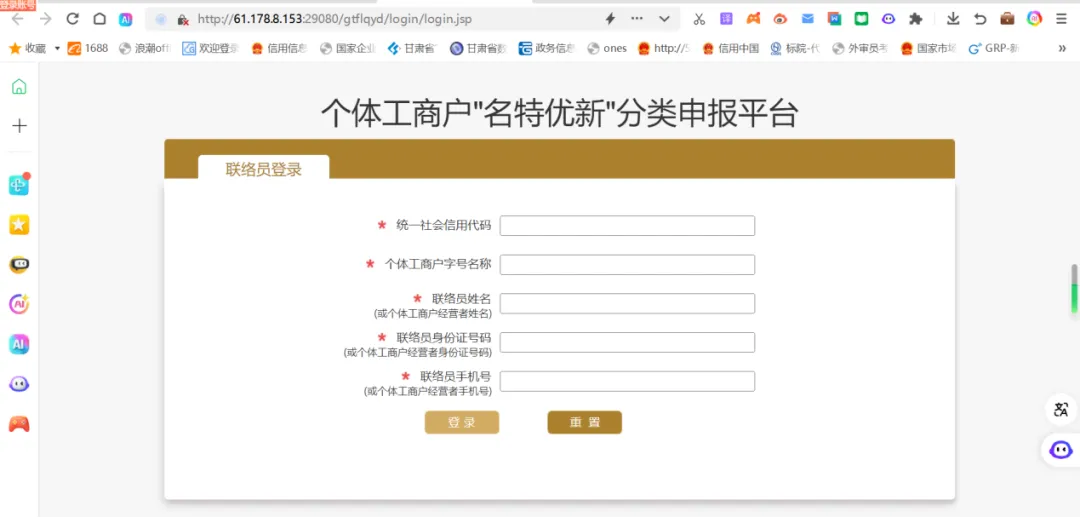Open the 政务信息 bookmark
This screenshot has width=1080, height=517.
(547, 48)
